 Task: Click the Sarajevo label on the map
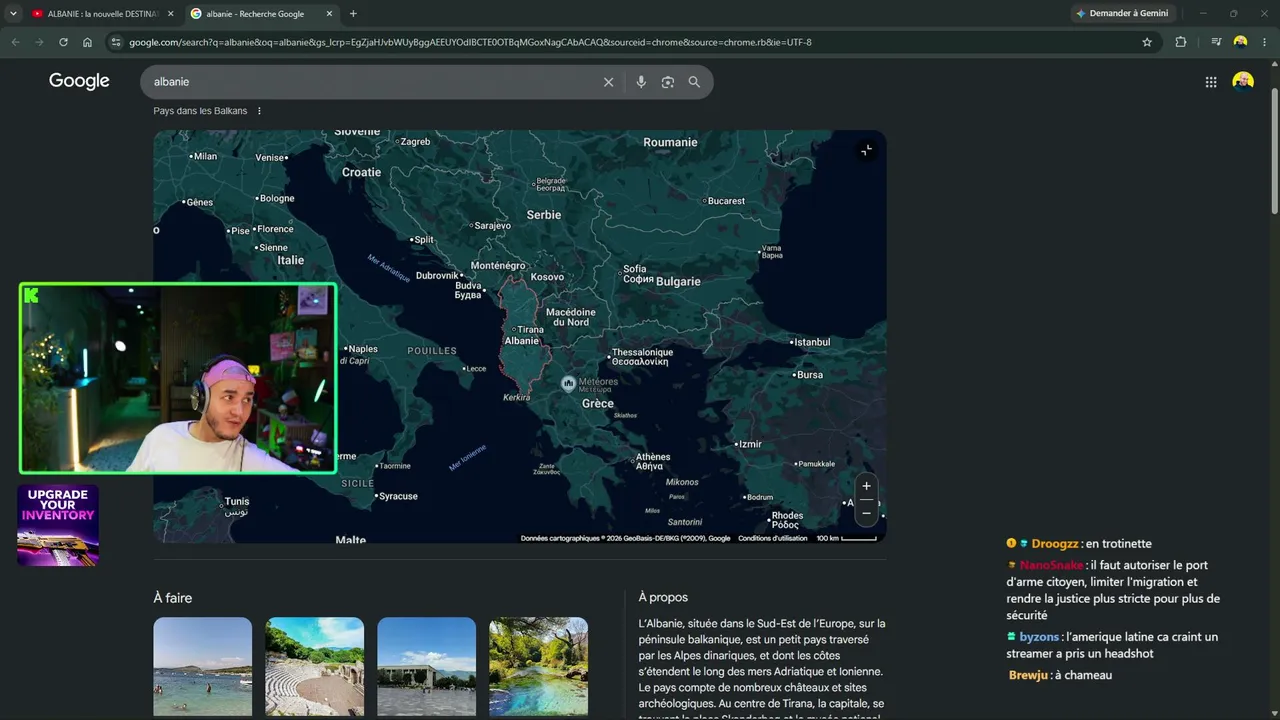490,226
